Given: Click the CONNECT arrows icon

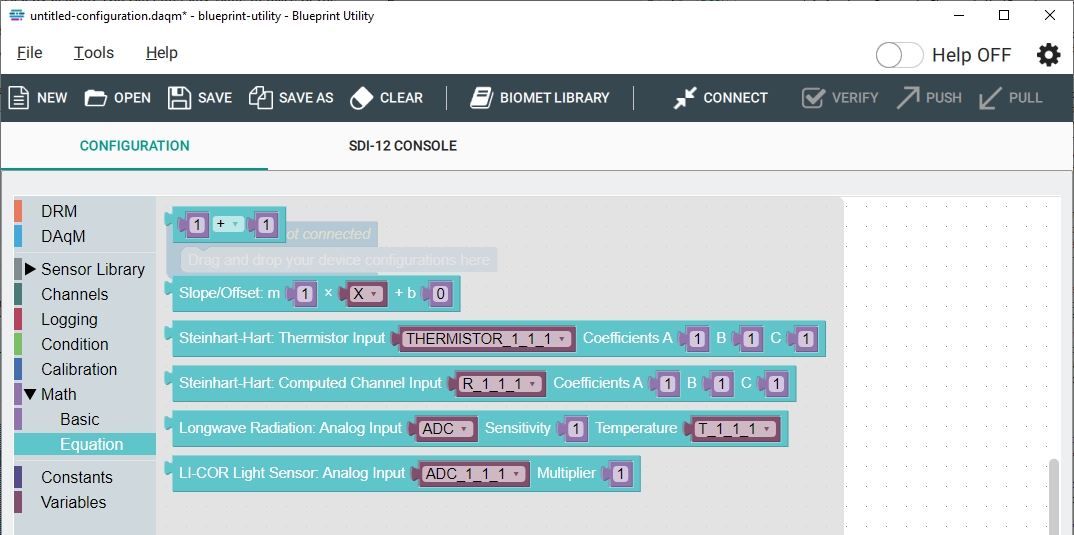Looking at the screenshot, I should click(685, 98).
